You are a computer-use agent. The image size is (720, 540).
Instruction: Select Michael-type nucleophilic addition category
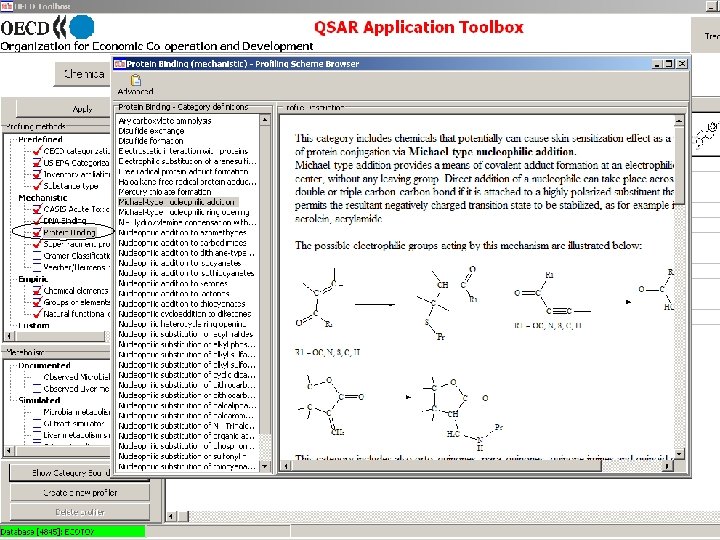tap(177, 202)
